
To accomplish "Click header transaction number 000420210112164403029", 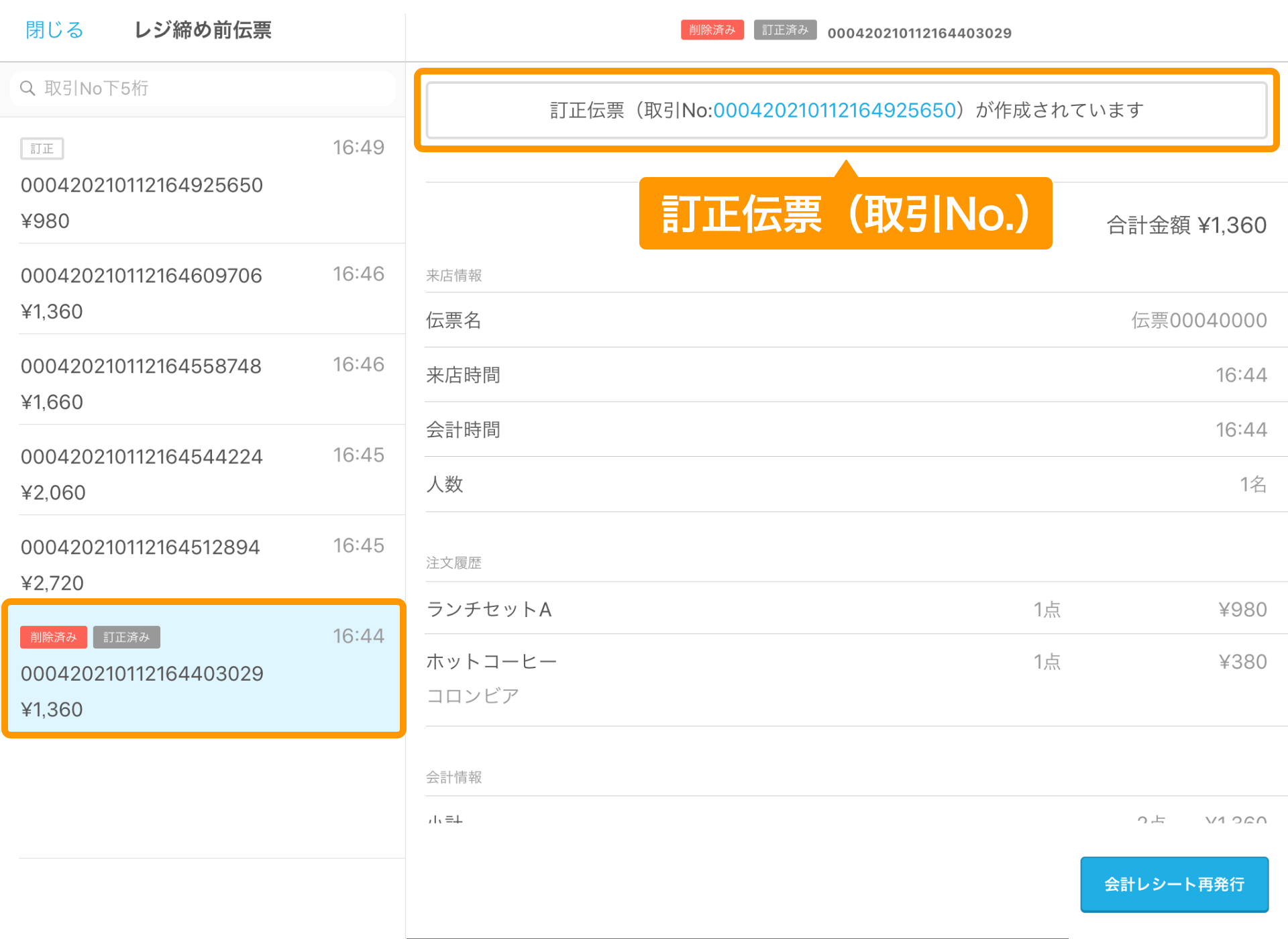I will 919,33.
